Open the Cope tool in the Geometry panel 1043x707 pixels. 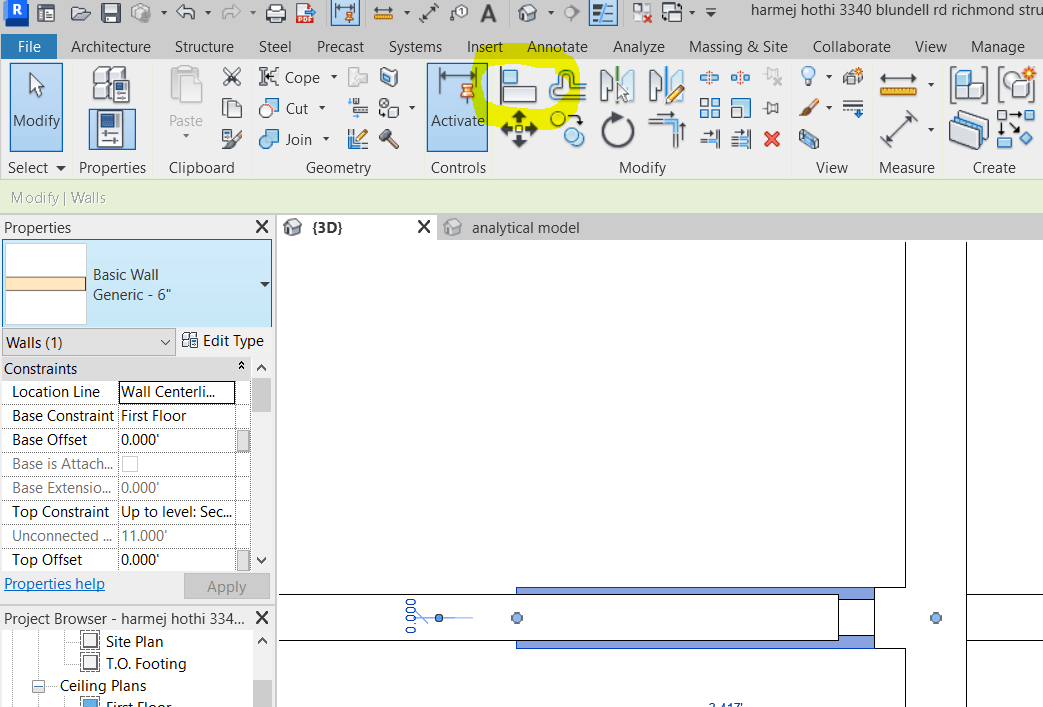coord(290,77)
